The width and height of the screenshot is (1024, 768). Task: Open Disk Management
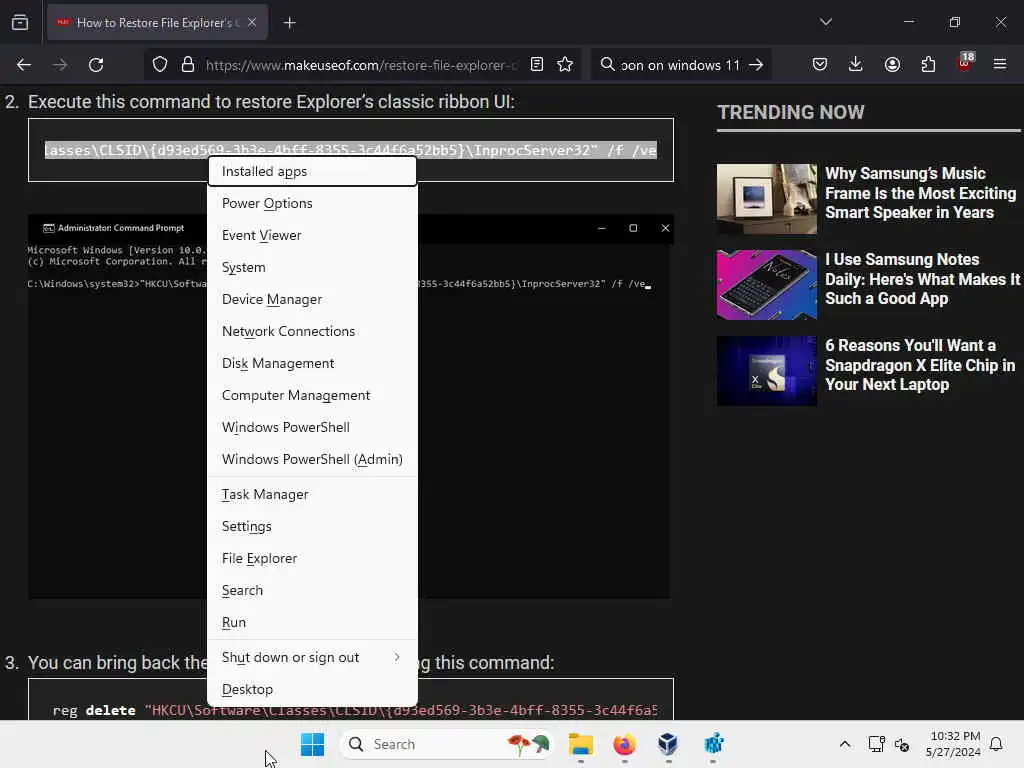click(312, 363)
